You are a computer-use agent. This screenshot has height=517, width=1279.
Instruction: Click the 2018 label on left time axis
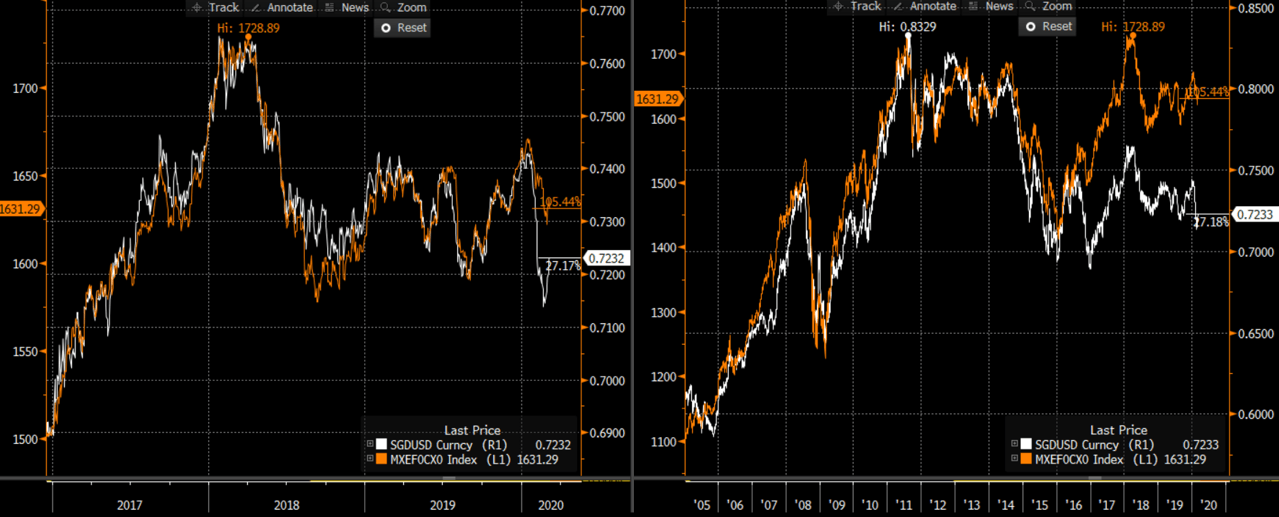[287, 507]
